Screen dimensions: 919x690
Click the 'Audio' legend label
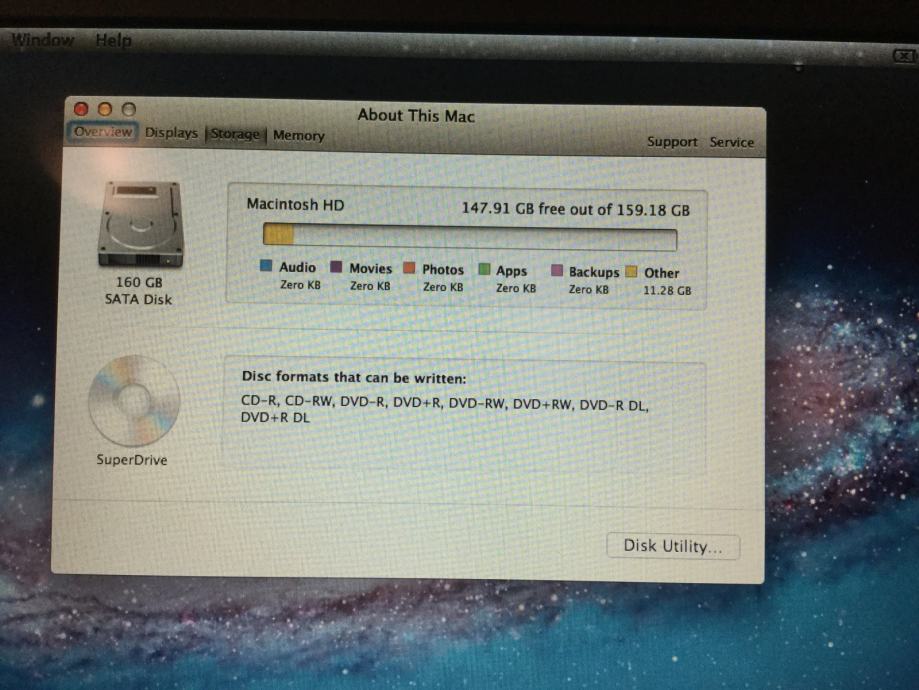click(298, 267)
